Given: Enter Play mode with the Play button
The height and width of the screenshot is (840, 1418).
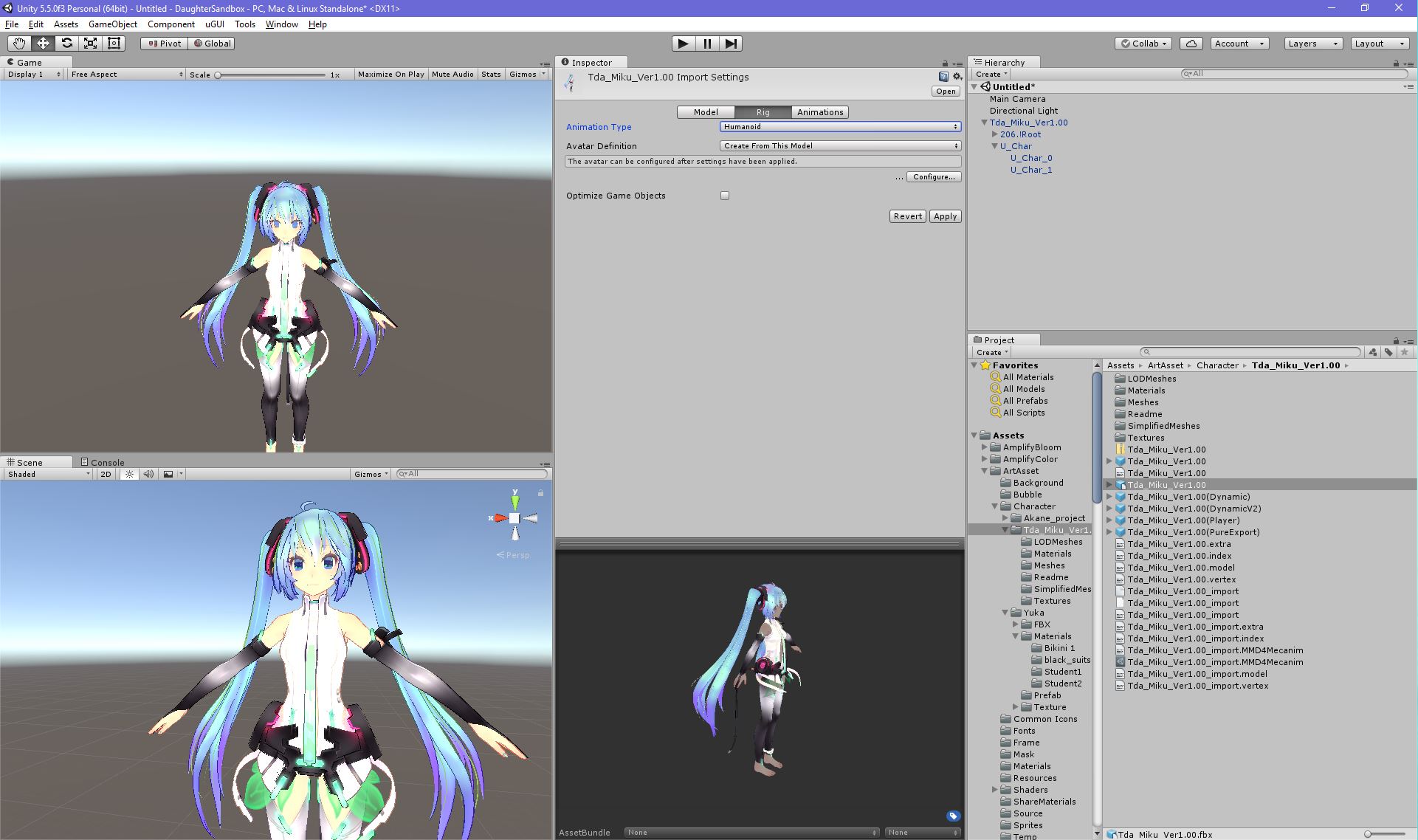Looking at the screenshot, I should [682, 44].
